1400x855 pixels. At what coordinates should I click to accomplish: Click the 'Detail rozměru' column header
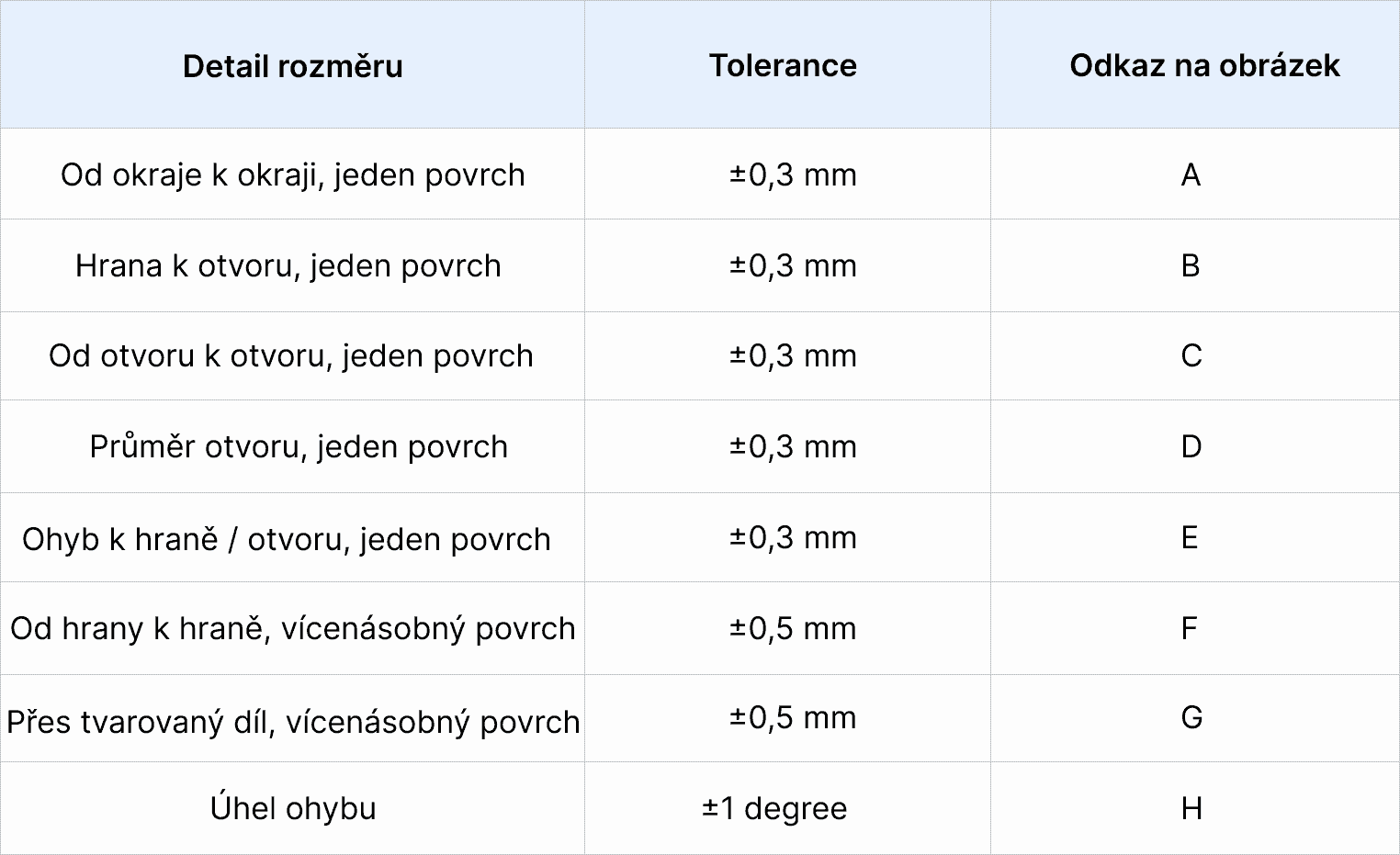(293, 66)
